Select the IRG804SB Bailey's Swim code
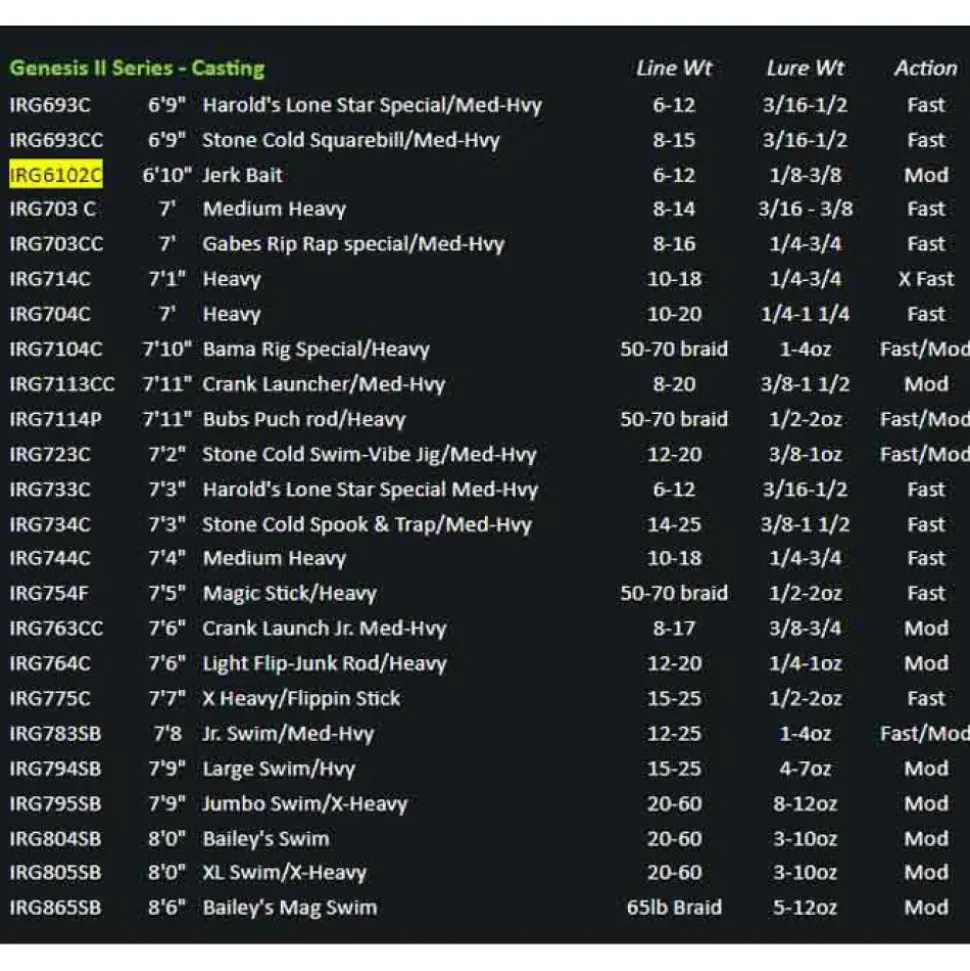This screenshot has width=970, height=971. (x=55, y=839)
